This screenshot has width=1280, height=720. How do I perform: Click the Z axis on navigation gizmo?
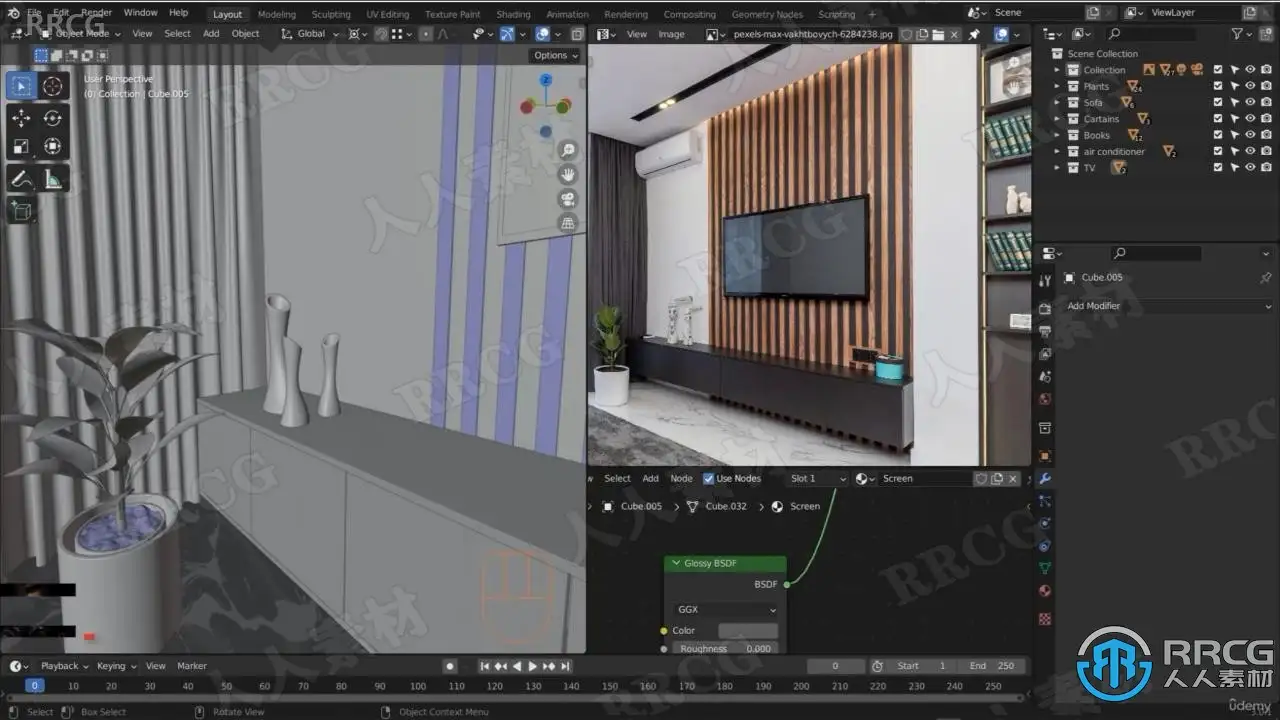pyautogui.click(x=545, y=81)
